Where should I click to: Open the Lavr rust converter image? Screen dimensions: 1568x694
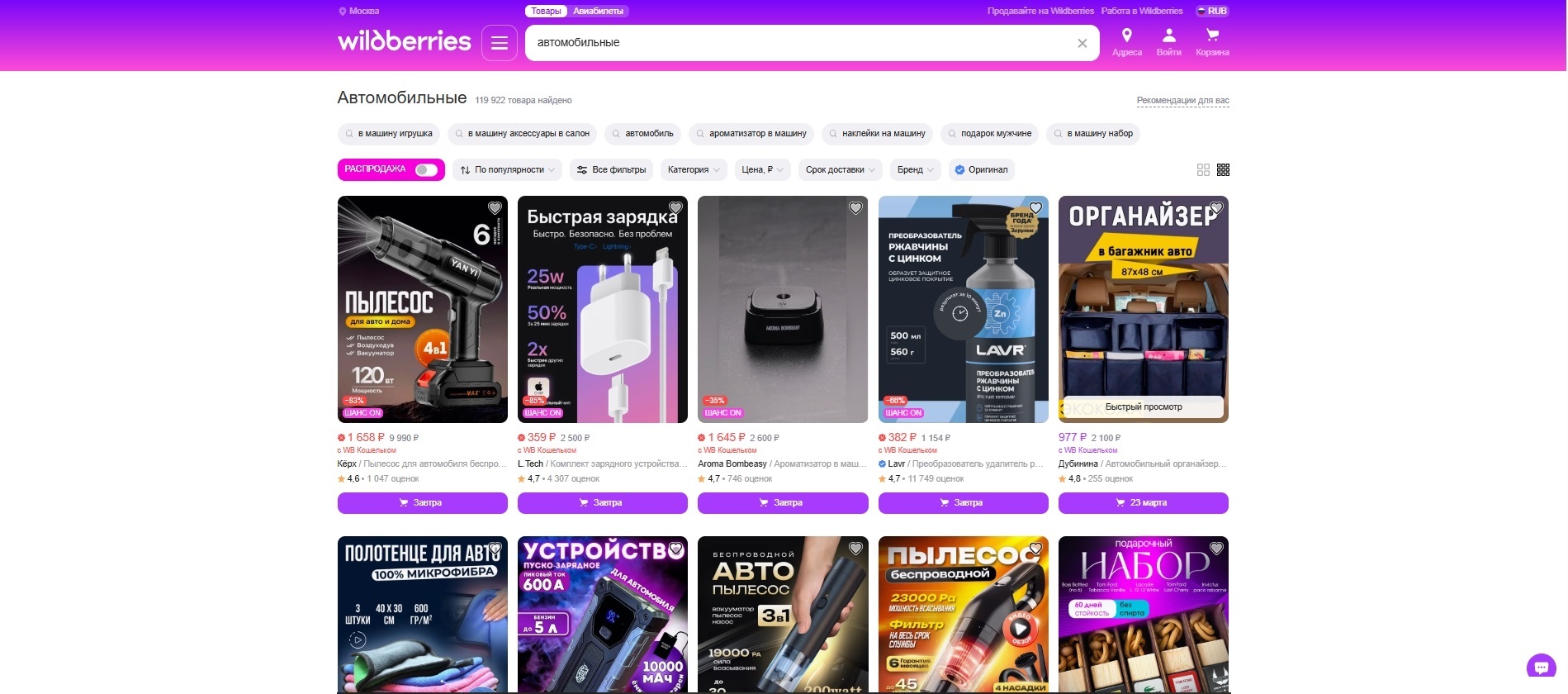(964, 309)
